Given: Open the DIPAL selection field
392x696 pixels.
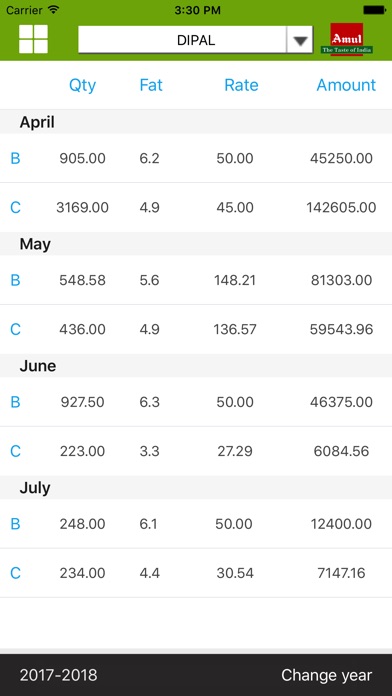Looking at the screenshot, I should 195,40.
